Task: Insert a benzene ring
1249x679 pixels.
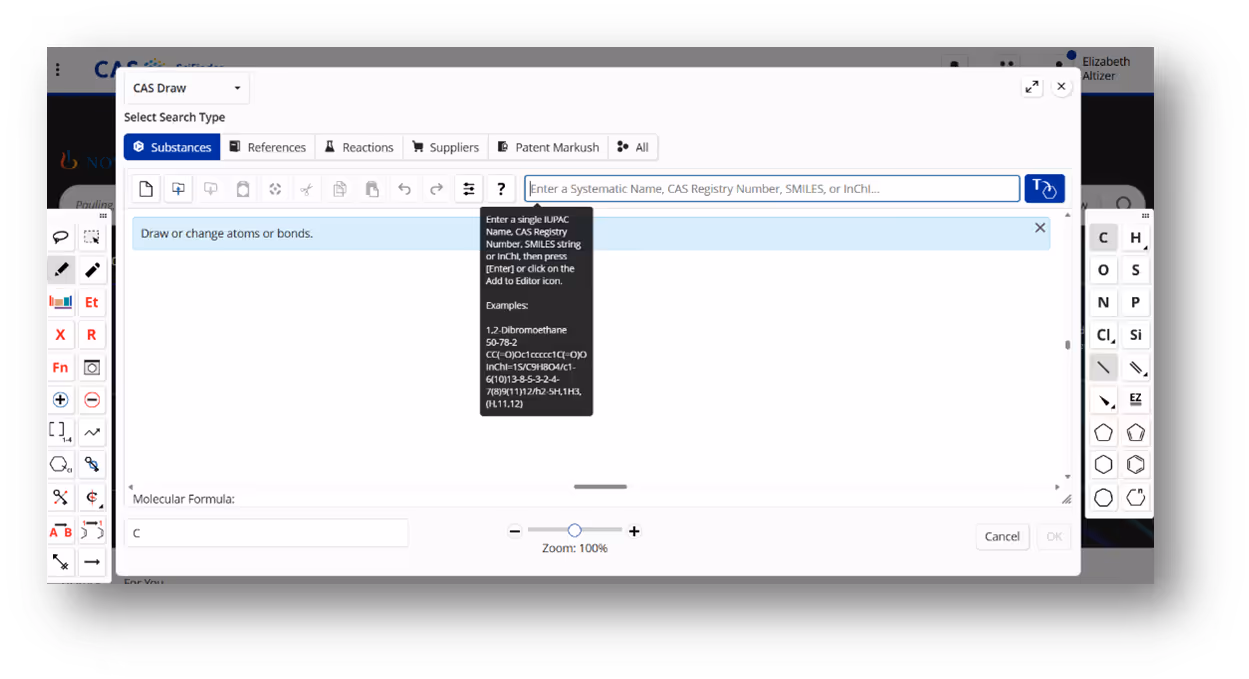Action: pos(1136,465)
